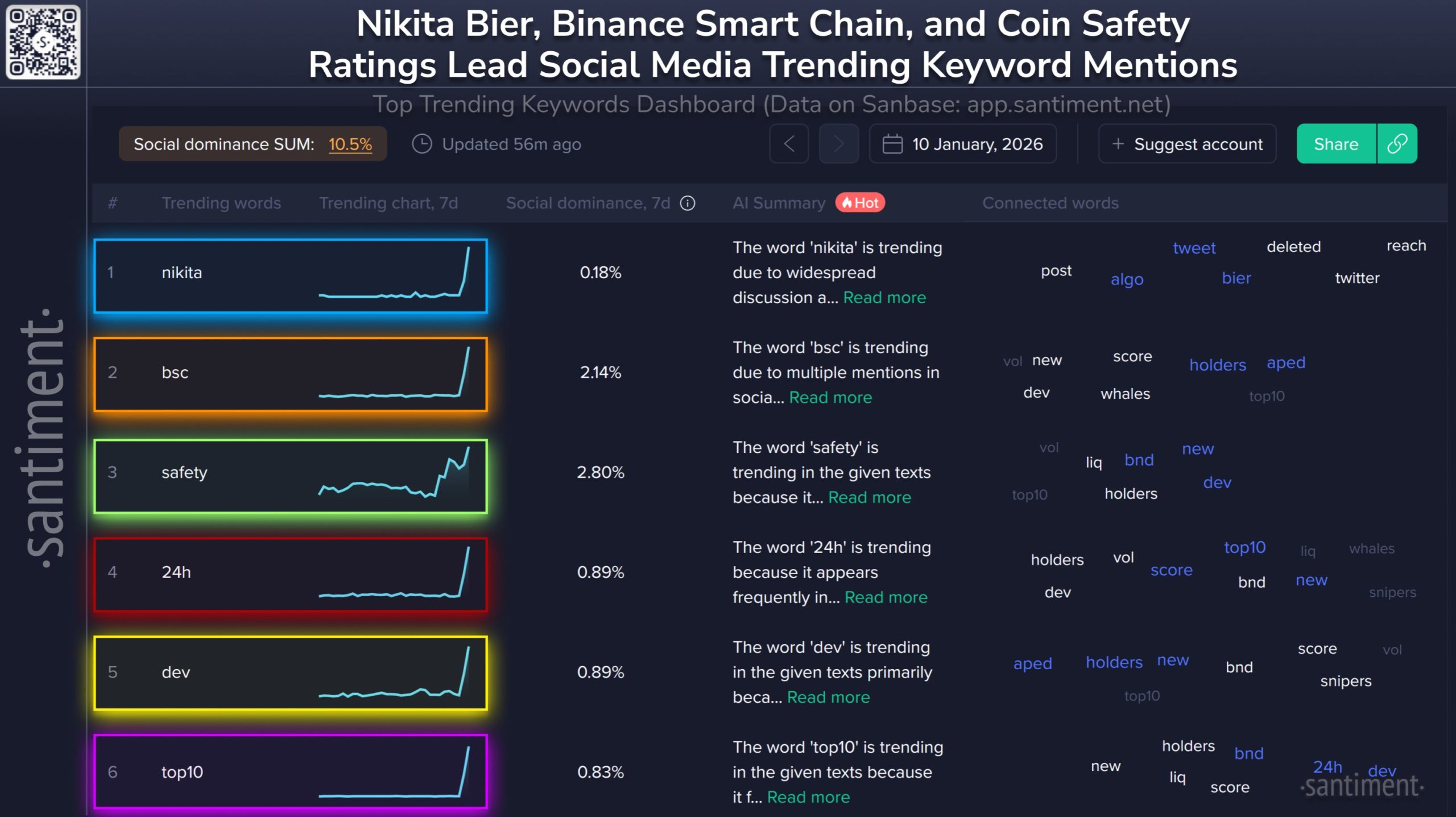The width and height of the screenshot is (1456, 817).
Task: Click the connected word 'bier'
Action: click(1236, 278)
